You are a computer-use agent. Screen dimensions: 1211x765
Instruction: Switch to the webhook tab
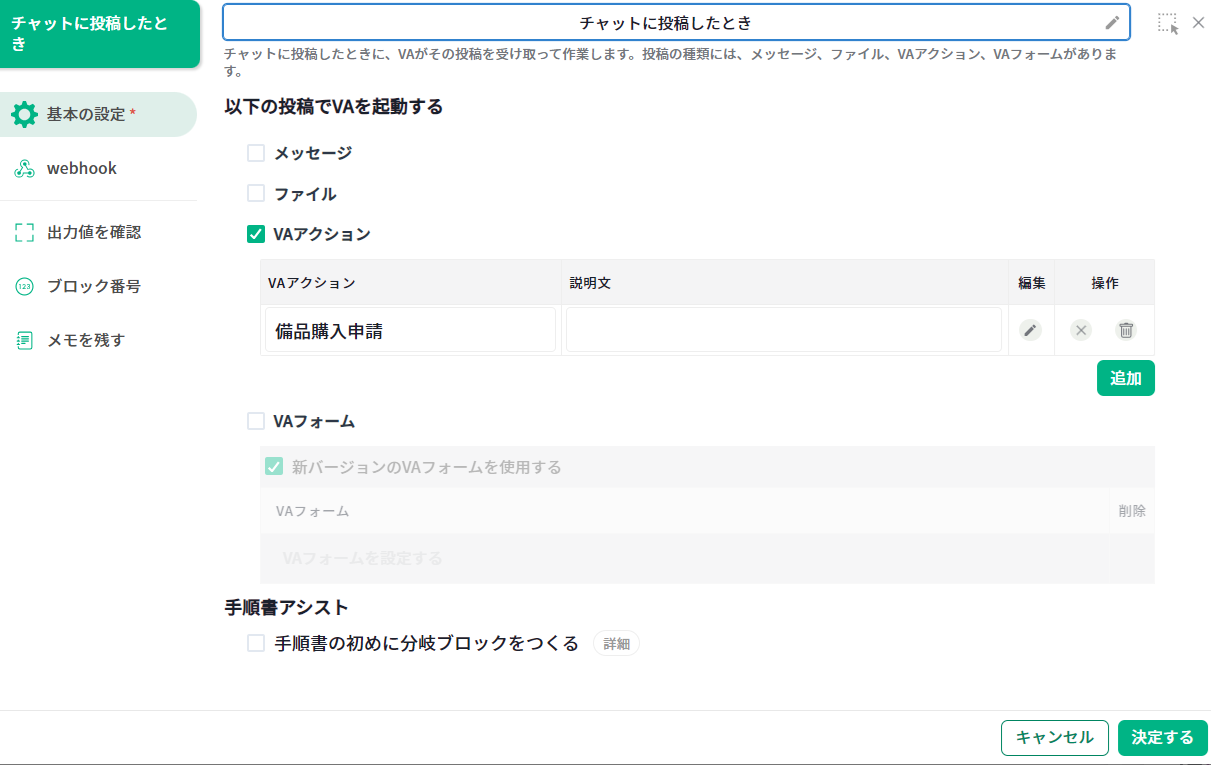click(98, 169)
